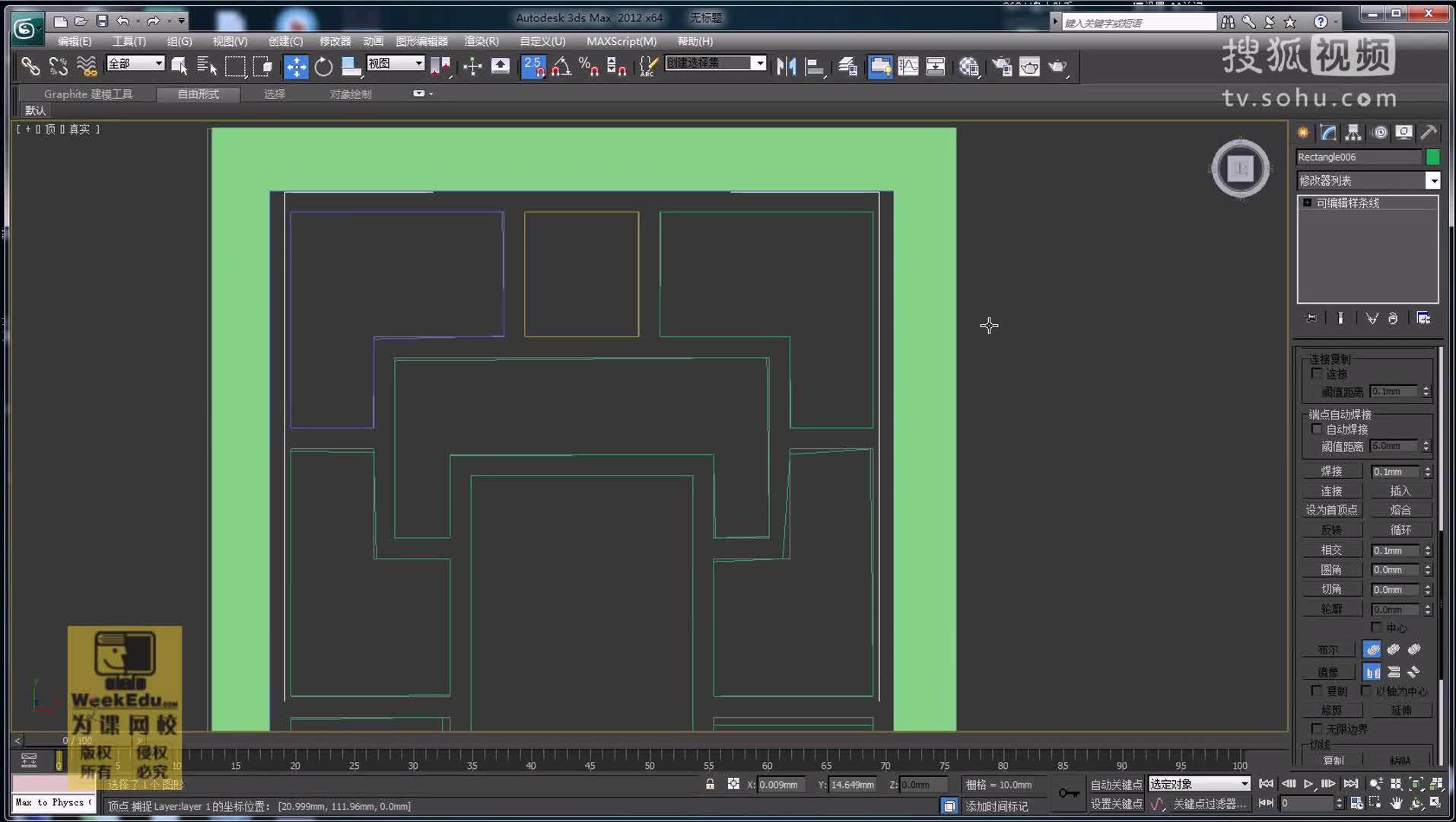The height and width of the screenshot is (822, 1456).
Task: Select the Select and Move tool
Action: click(297, 67)
